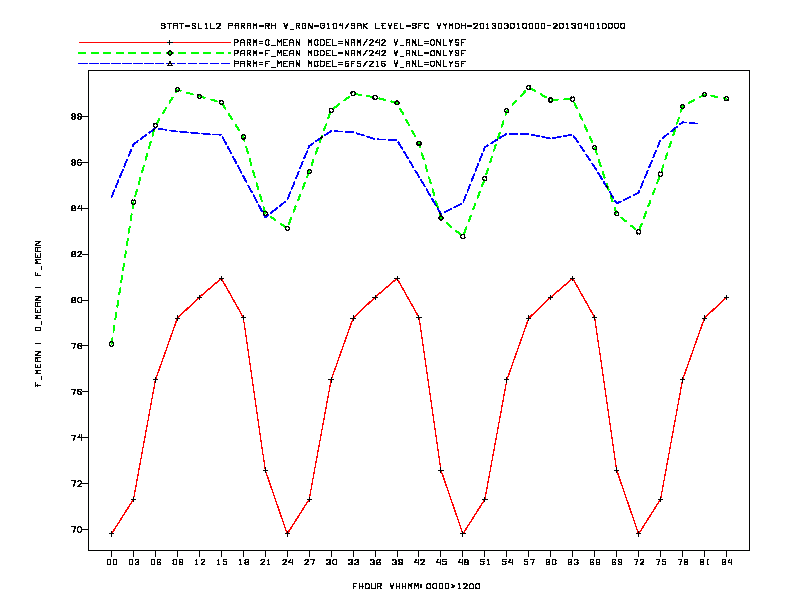Click y-axis tick label 88
792x612 pixels.
click(x=76, y=116)
